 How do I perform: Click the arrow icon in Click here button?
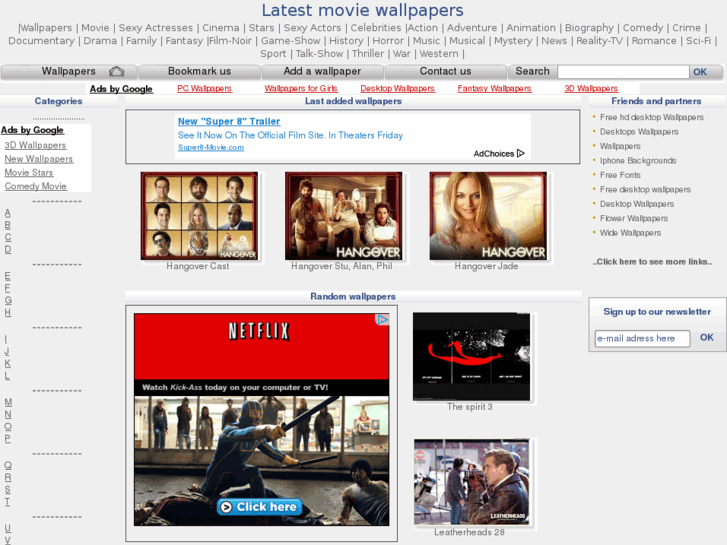pos(226,507)
